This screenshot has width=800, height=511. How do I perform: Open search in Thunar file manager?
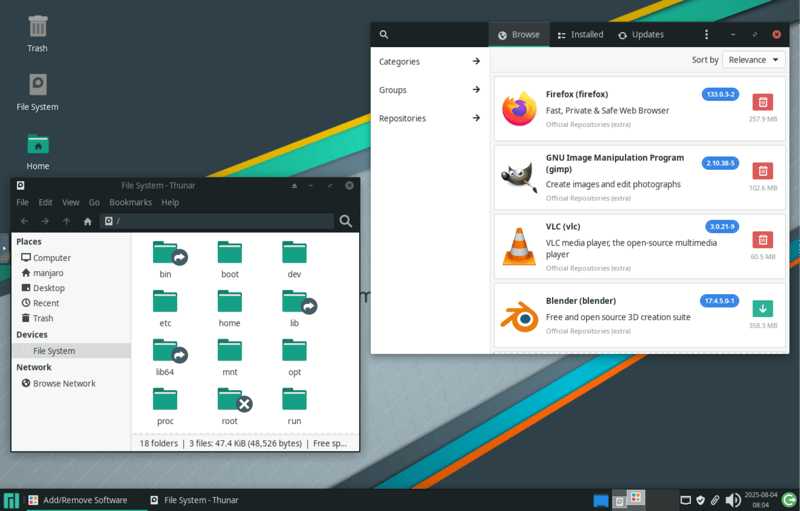(346, 221)
